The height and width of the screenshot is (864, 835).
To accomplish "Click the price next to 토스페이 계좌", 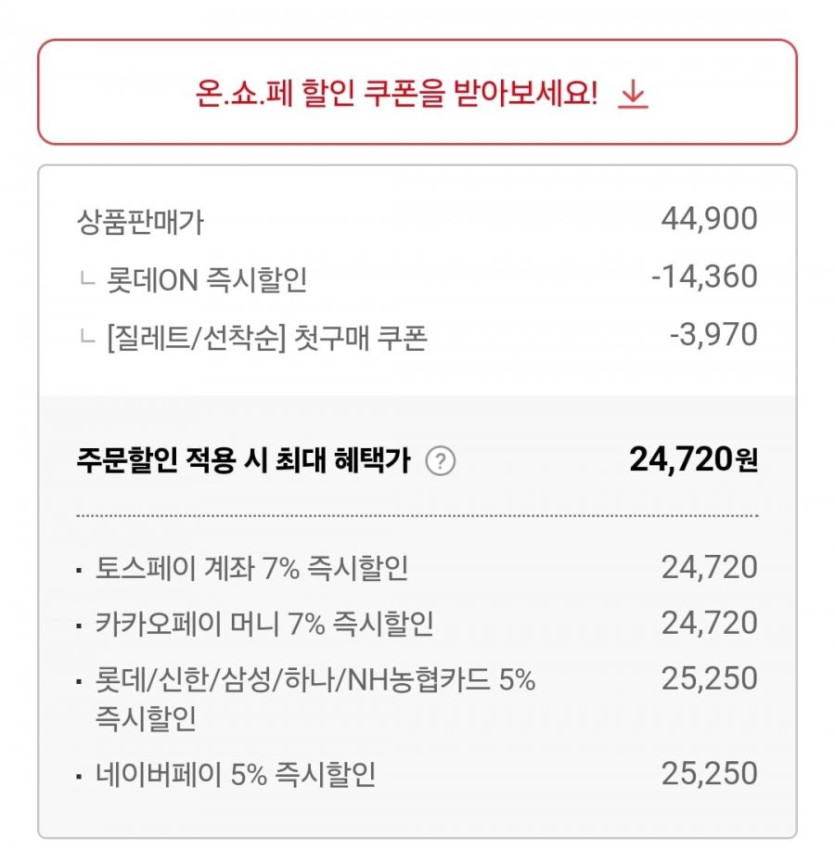I will (x=709, y=568).
